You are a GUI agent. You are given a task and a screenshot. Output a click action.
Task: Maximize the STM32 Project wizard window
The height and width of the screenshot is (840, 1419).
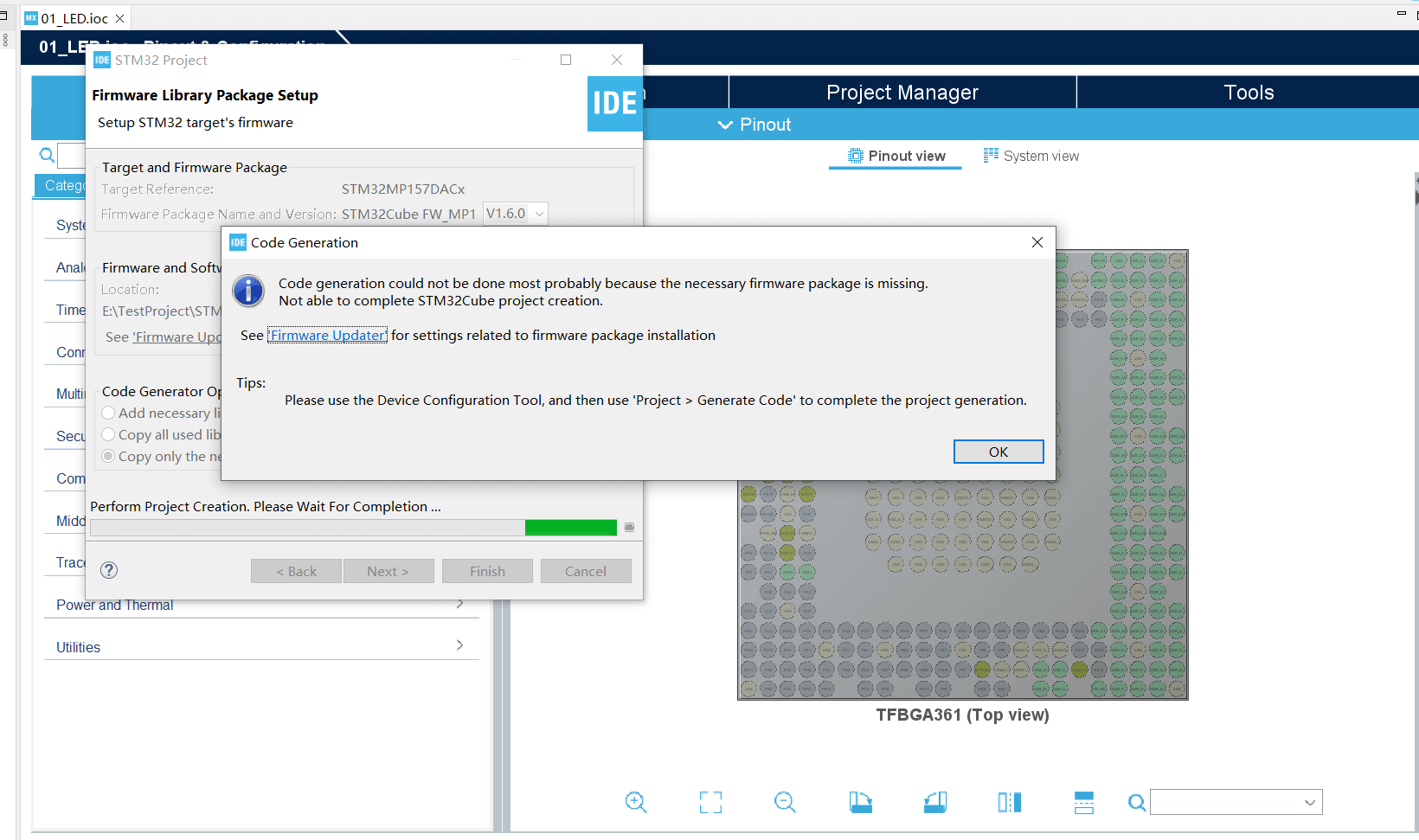coord(566,60)
